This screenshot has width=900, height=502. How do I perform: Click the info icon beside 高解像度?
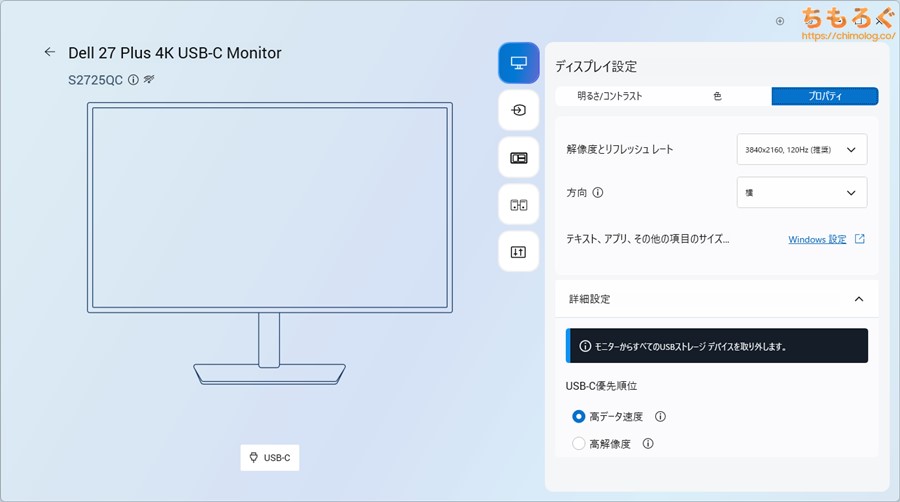click(x=648, y=444)
